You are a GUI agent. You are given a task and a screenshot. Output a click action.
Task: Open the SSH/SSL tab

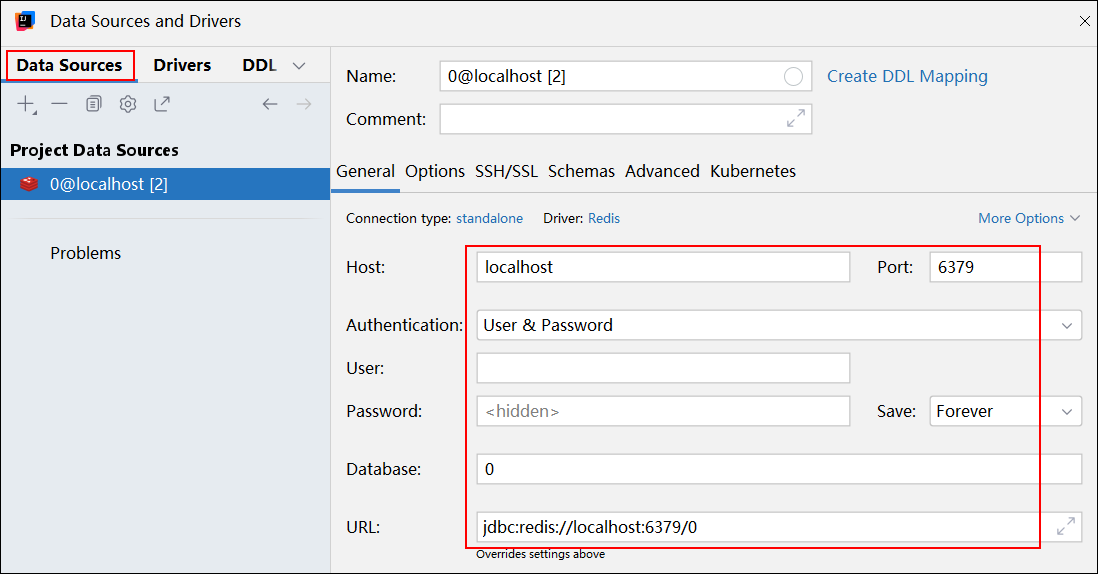click(506, 171)
